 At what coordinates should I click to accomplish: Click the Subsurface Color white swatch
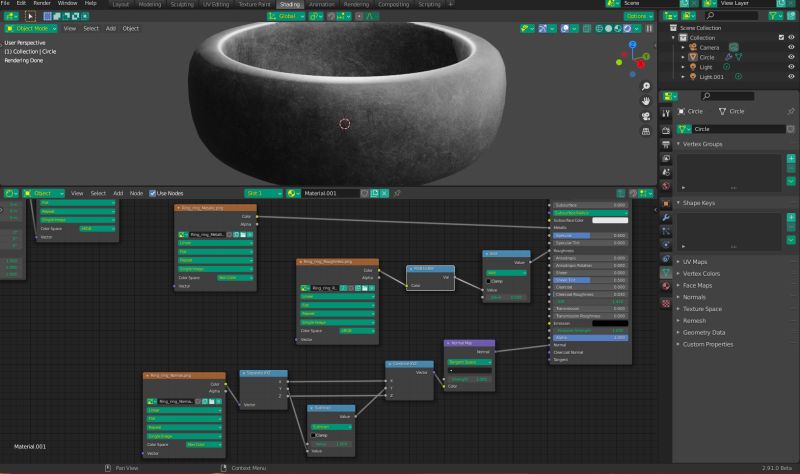point(610,220)
